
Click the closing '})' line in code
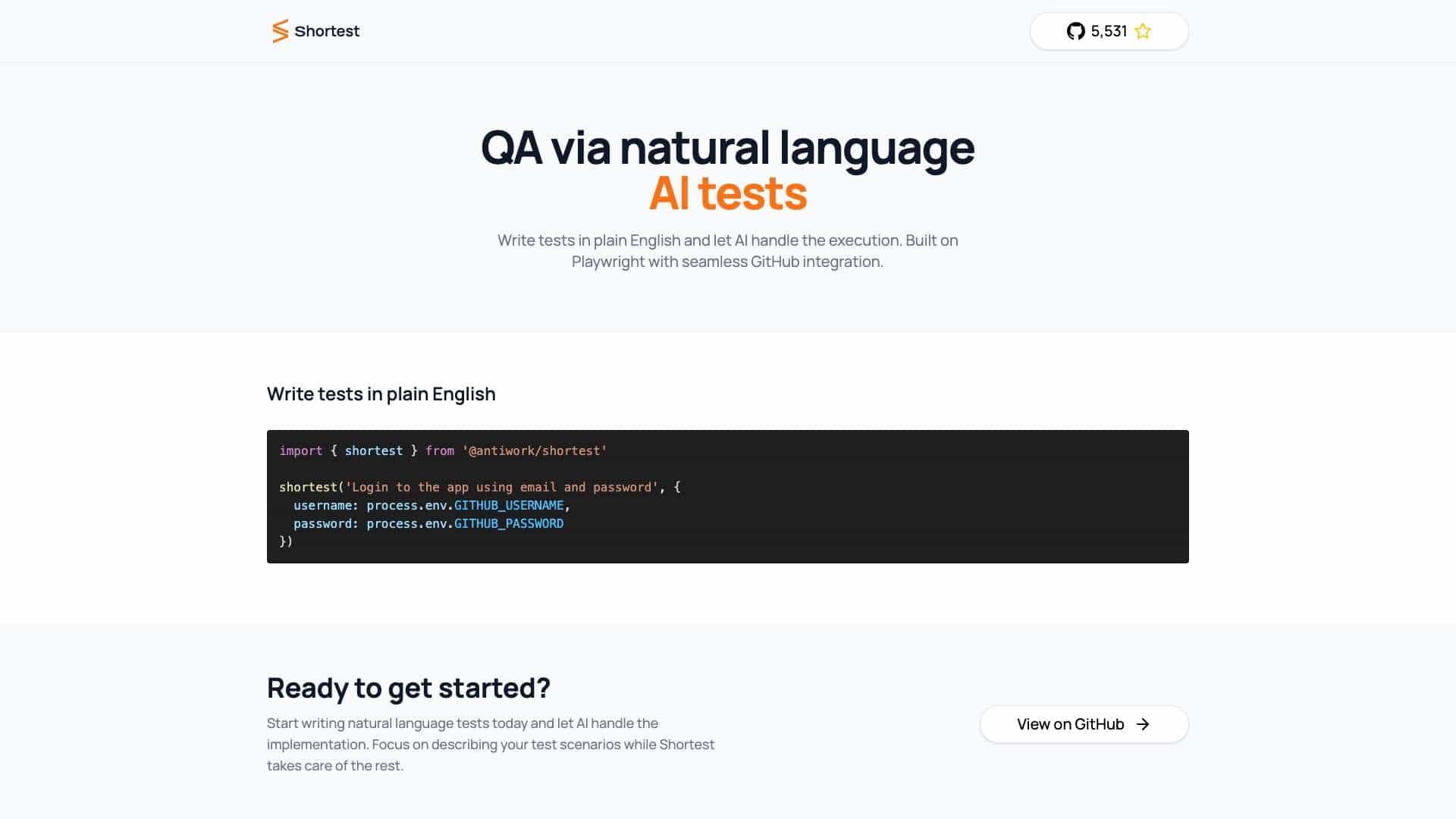(286, 541)
